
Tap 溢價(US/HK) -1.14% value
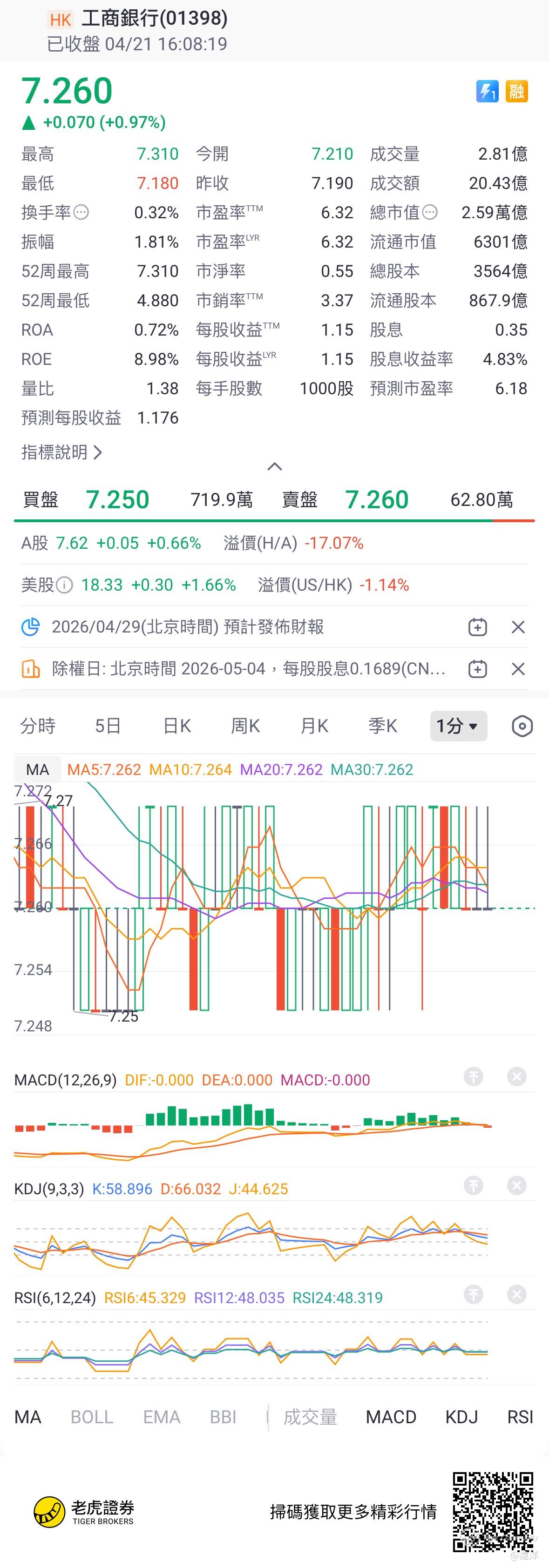point(385,585)
